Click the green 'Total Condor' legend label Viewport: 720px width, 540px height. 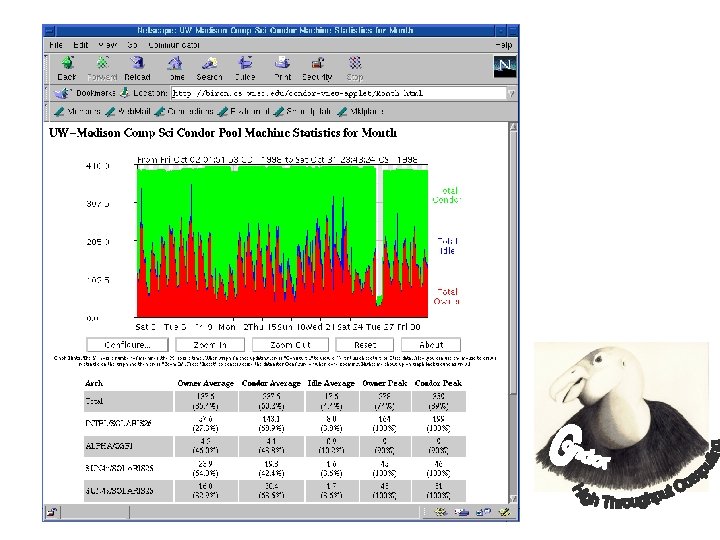[446, 195]
